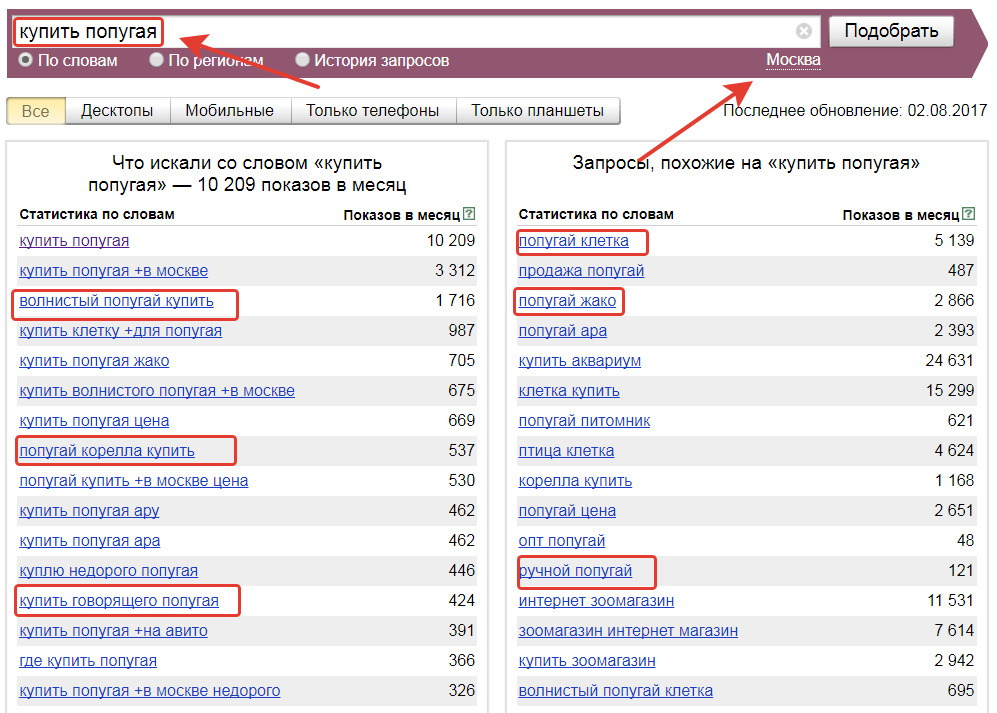Click help icon in left table header
This screenshot has width=997, height=713.
pos(469,214)
